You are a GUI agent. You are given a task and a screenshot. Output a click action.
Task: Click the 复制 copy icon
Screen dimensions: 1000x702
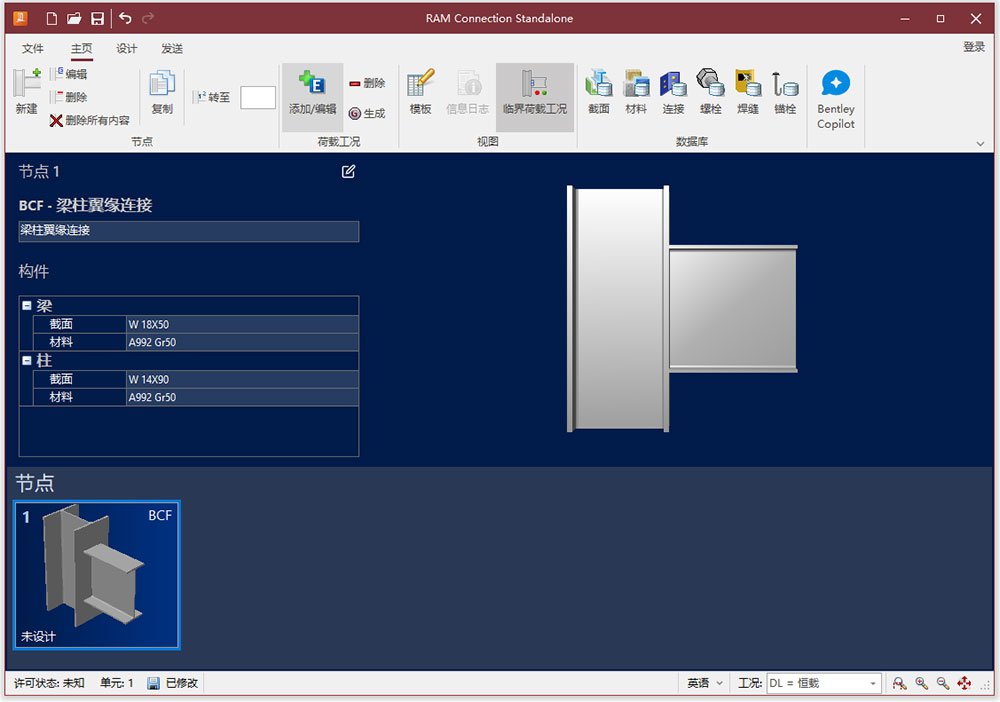(x=162, y=92)
